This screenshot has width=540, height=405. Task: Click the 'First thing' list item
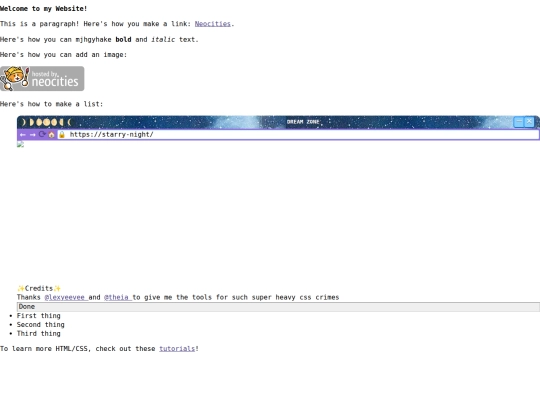39,316
